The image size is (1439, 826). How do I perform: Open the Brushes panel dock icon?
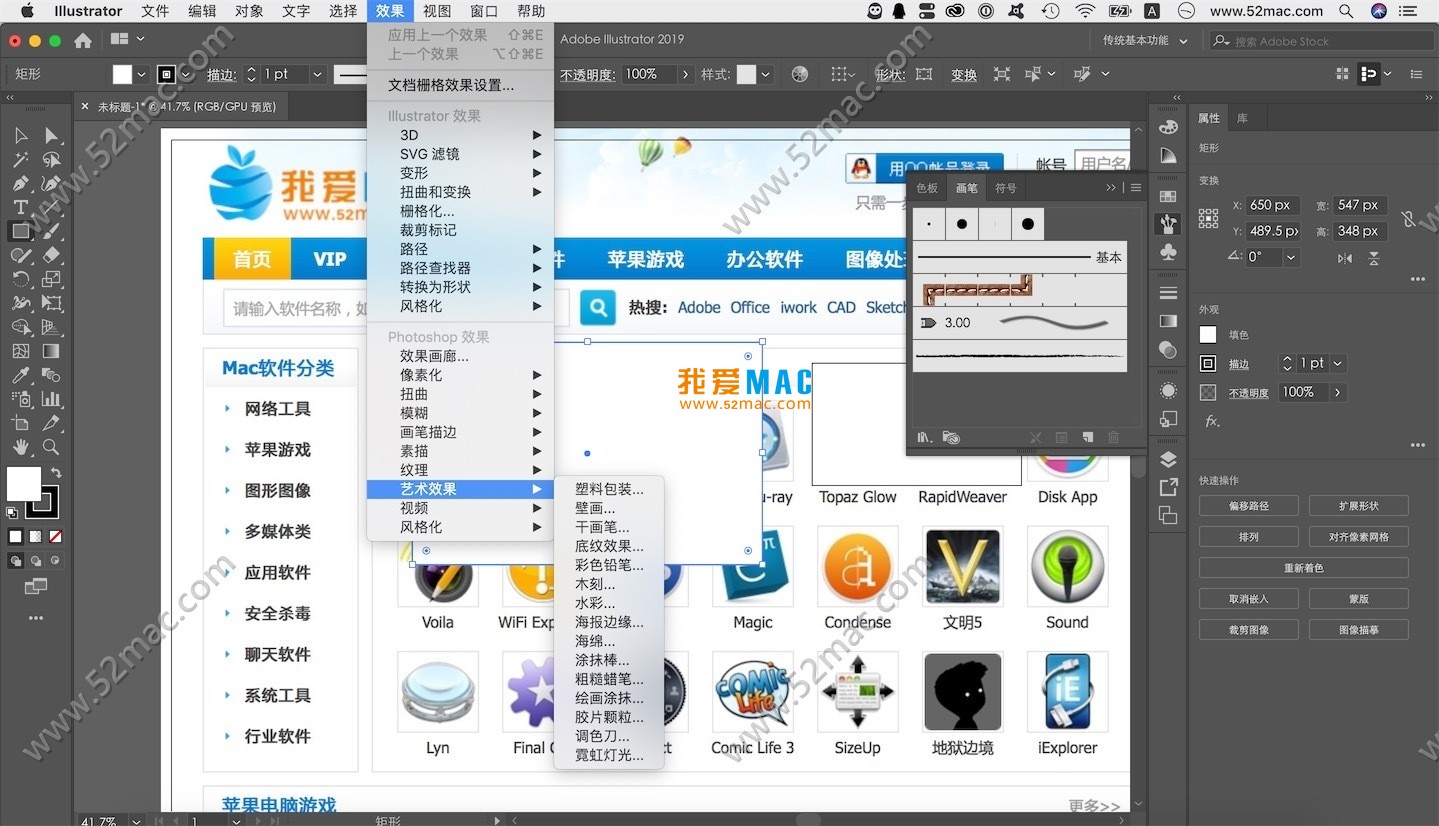(x=1168, y=224)
